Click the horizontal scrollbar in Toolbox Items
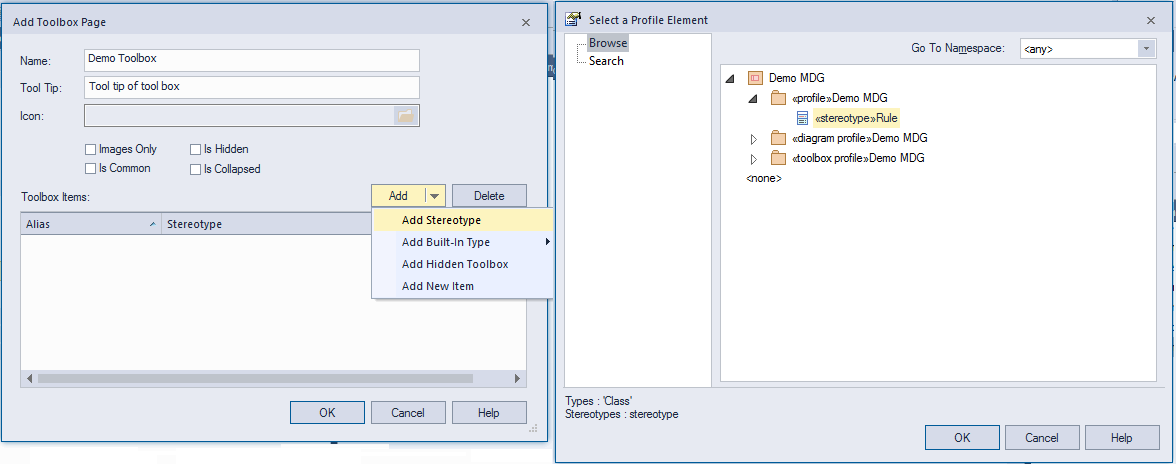The image size is (1176, 464). pos(255,379)
